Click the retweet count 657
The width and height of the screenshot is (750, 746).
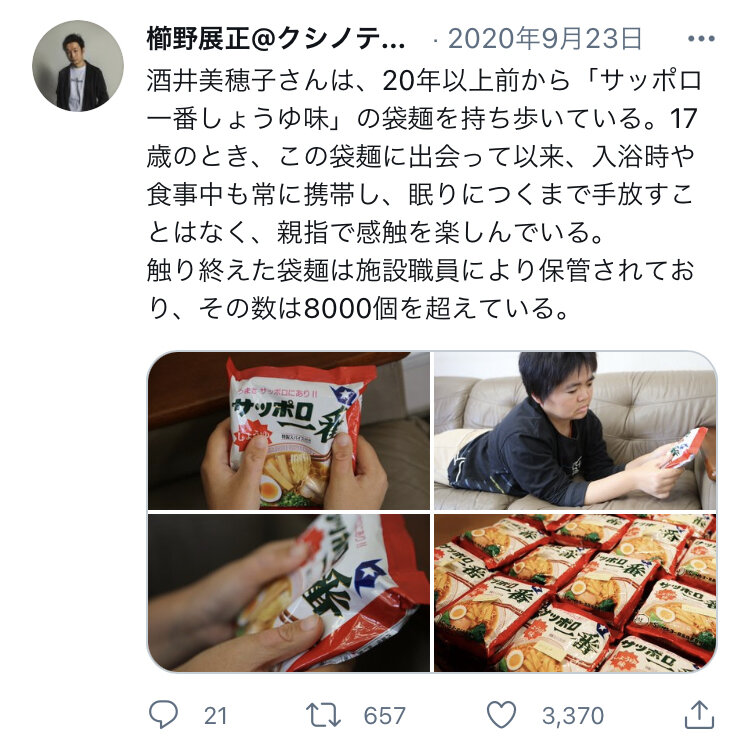[384, 716]
